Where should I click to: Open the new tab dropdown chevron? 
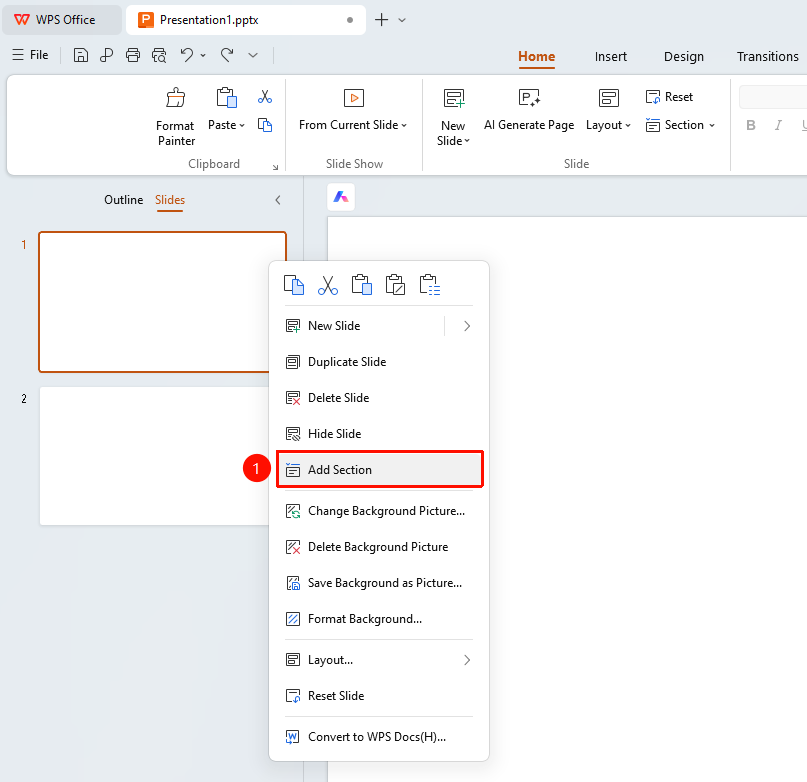coord(402,20)
